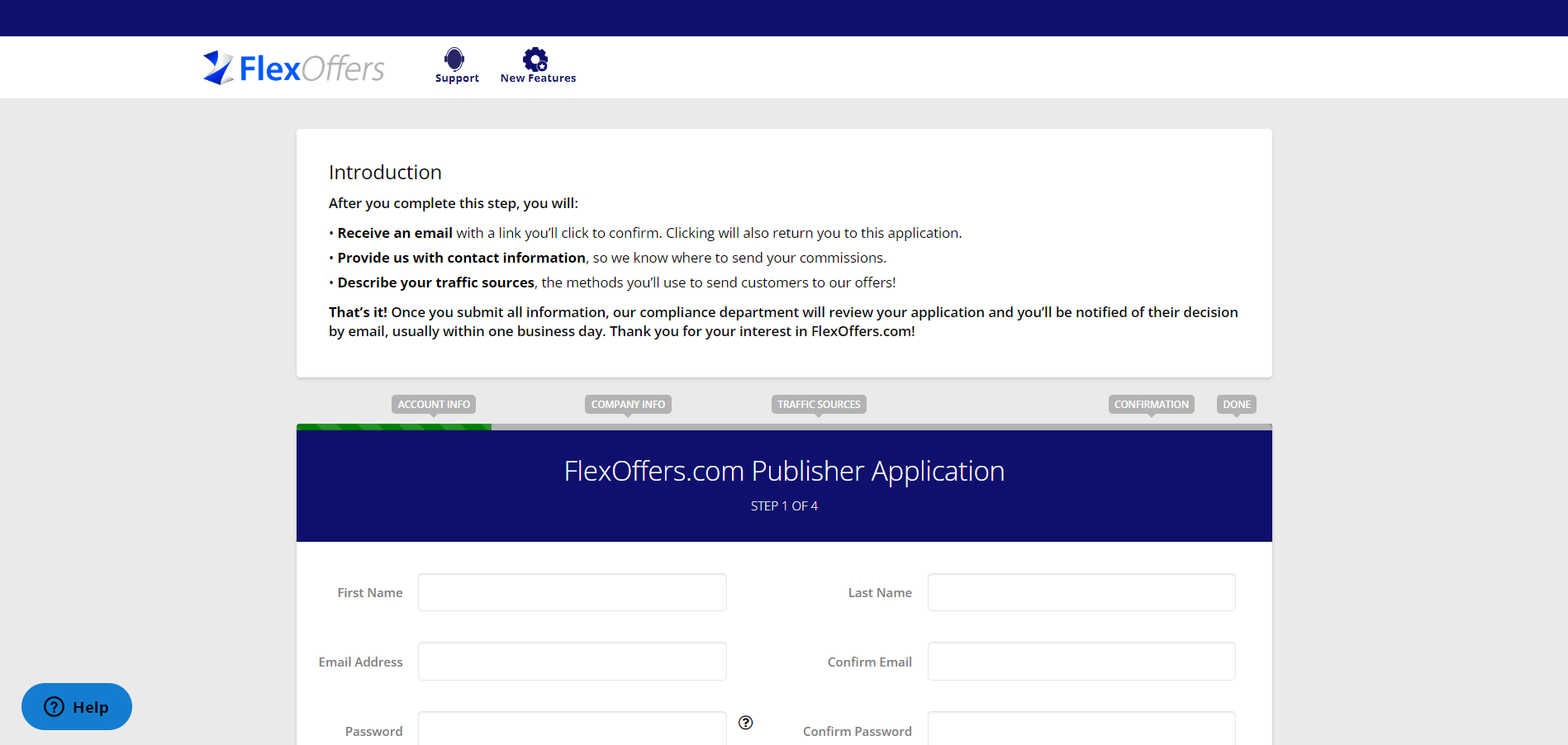1568x745 pixels.
Task: Select the Account Info step marker
Action: point(434,405)
